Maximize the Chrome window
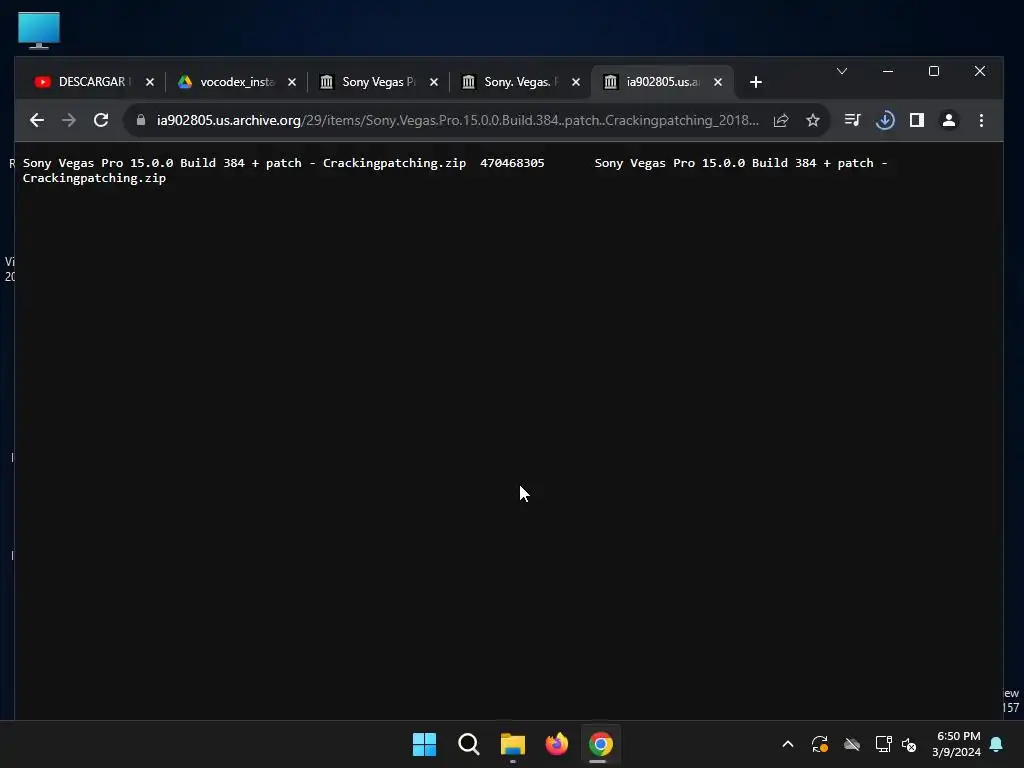This screenshot has width=1024, height=768. pos(934,71)
